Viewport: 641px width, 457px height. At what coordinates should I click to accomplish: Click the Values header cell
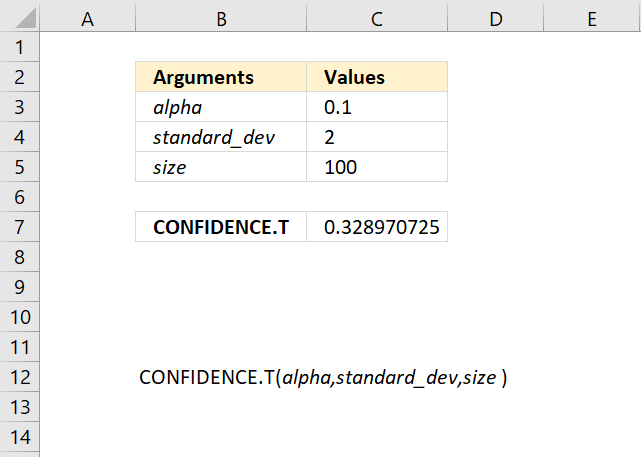[x=377, y=77]
